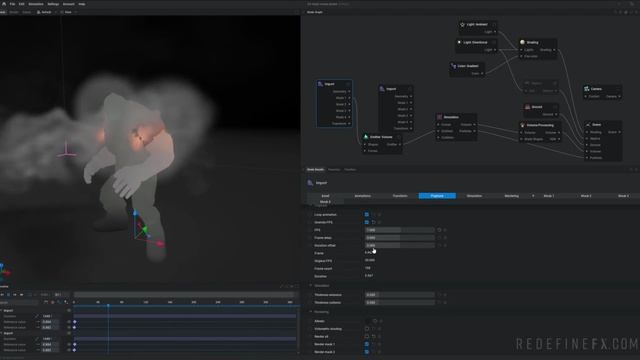This screenshot has width=640, height=360.
Task: Toggle the Light Ambient node enable circle
Action: point(494,24)
